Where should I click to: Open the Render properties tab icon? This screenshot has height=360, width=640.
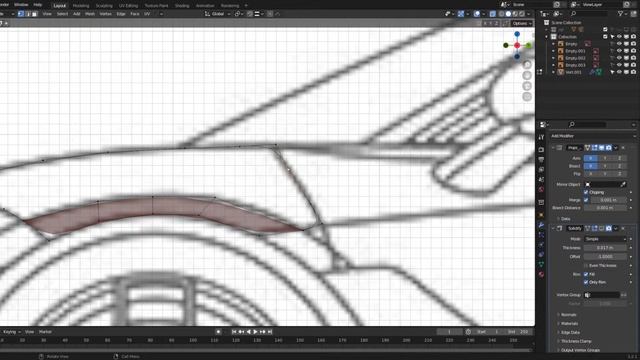tap(541, 150)
